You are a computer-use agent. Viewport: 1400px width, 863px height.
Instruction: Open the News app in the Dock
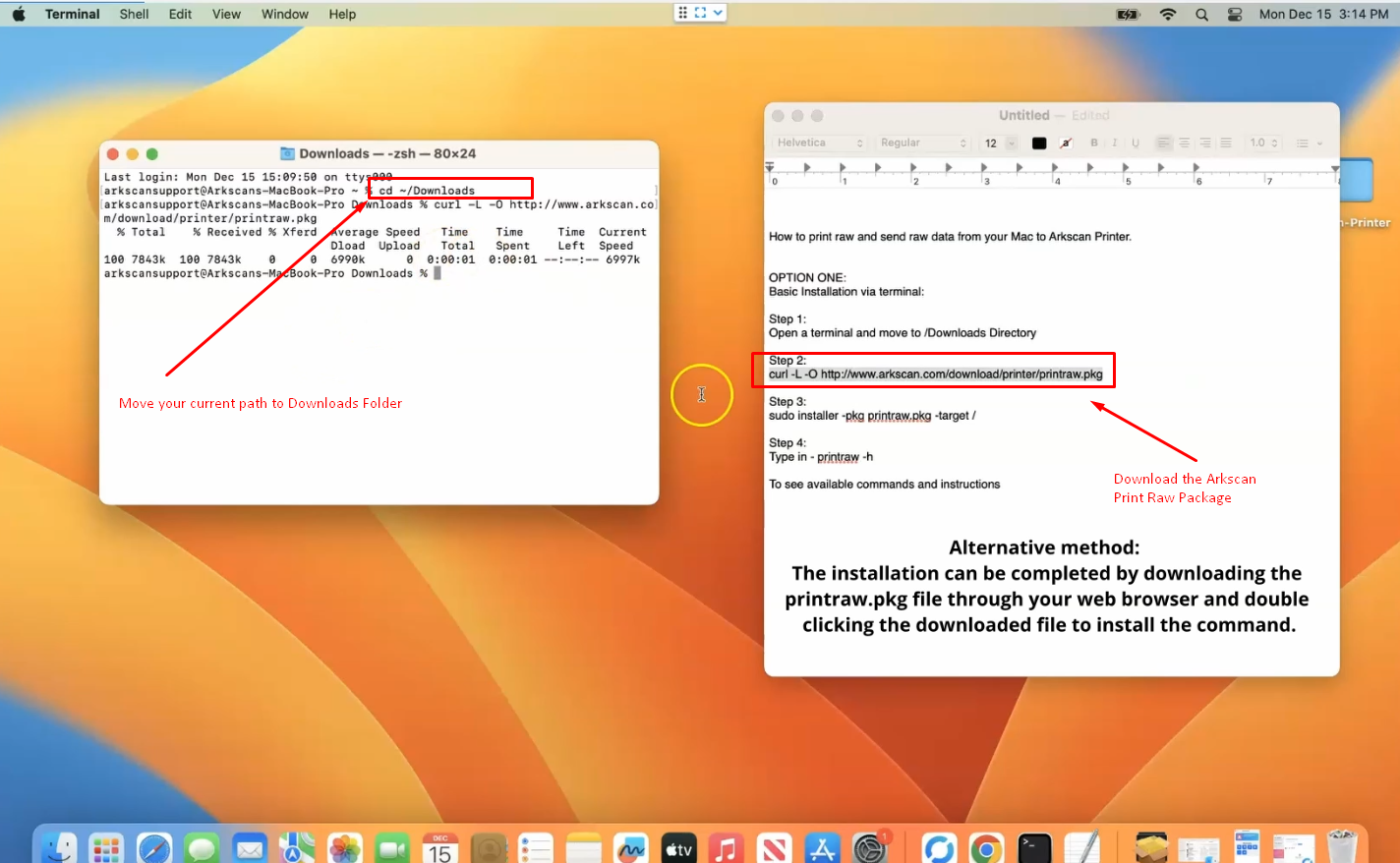point(775,848)
